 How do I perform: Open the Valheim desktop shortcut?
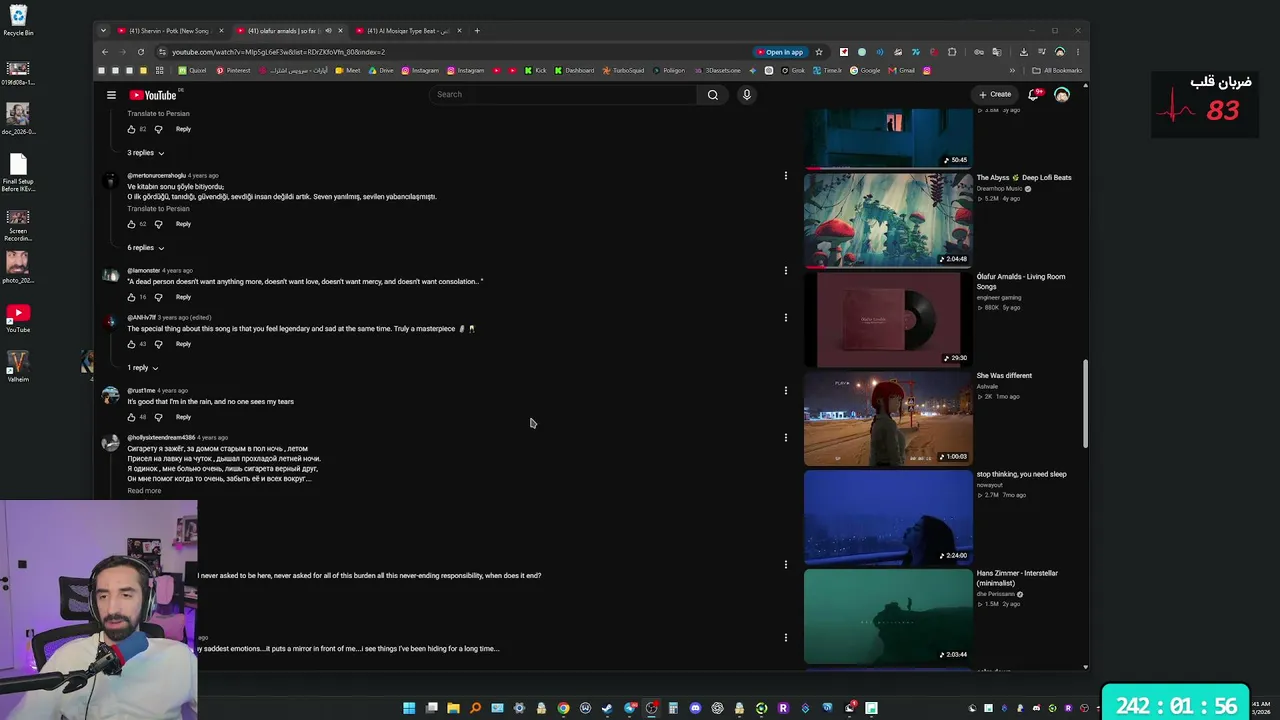click(x=18, y=366)
